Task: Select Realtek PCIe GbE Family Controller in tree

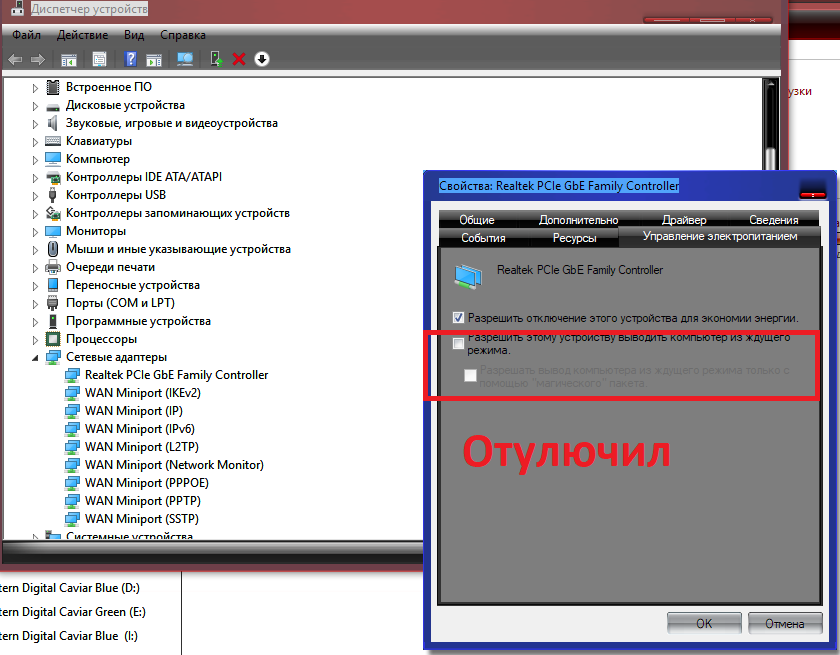Action: (176, 375)
